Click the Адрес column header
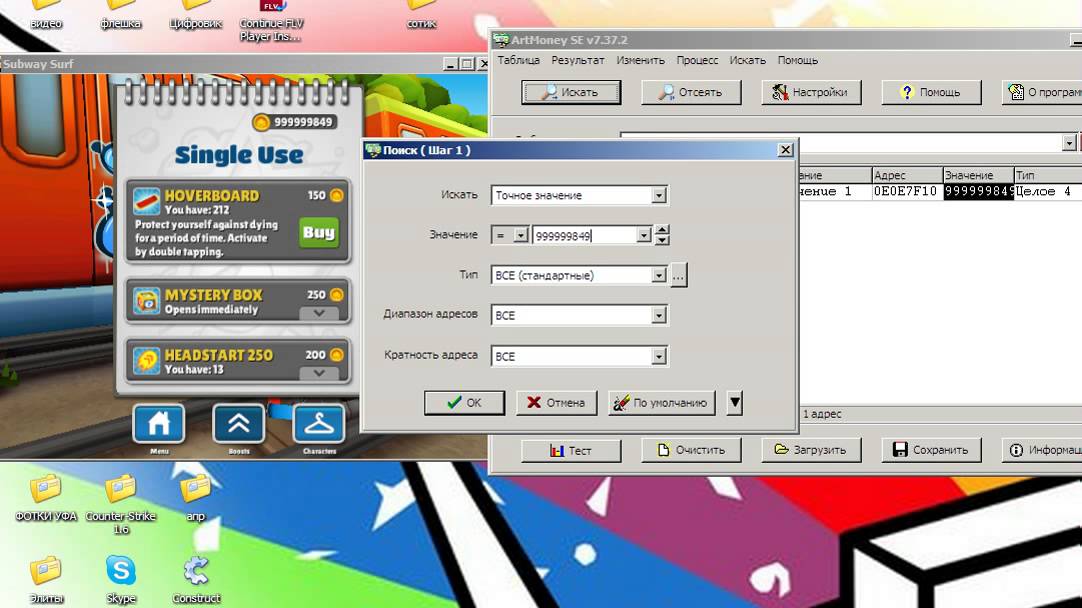Image resolution: width=1082 pixels, height=608 pixels. coord(906,175)
